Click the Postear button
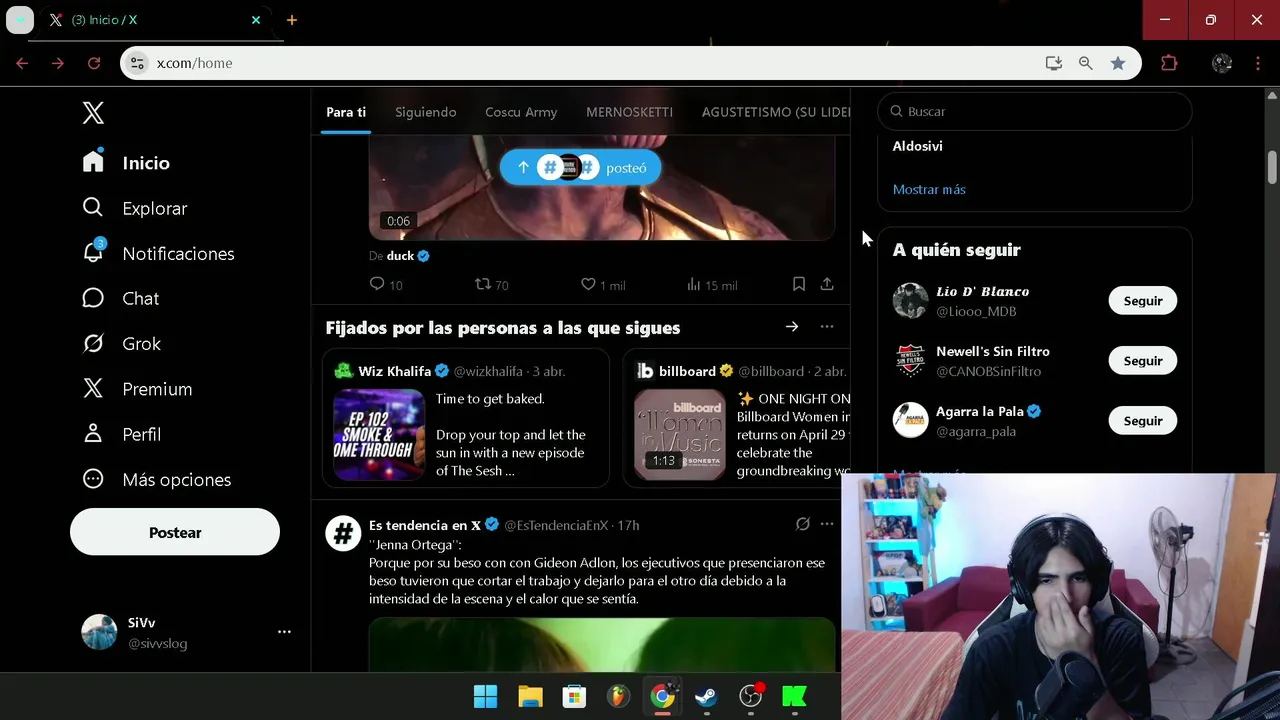This screenshot has width=1280, height=720. 175,532
